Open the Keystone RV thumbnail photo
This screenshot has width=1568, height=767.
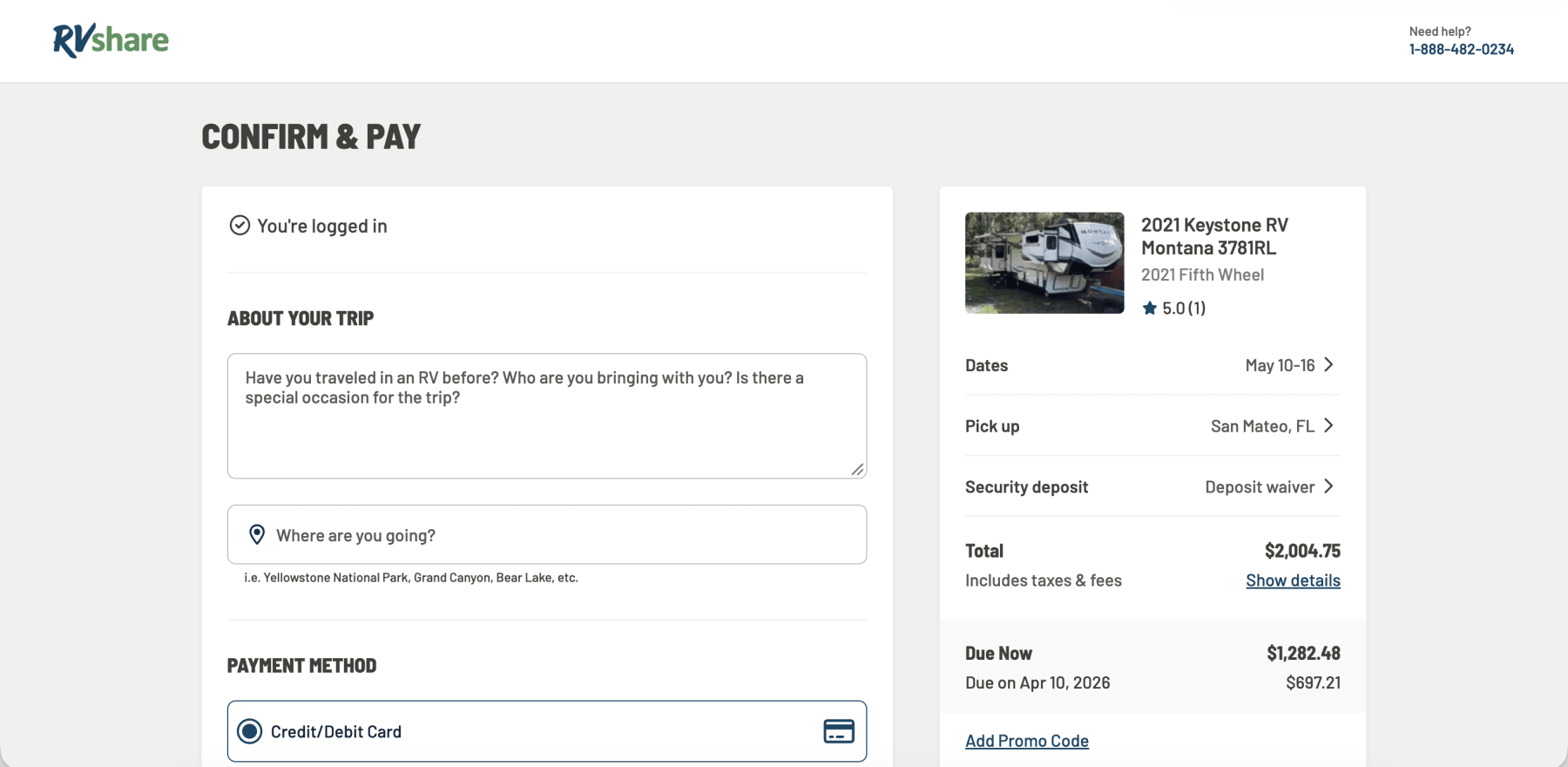click(x=1044, y=263)
